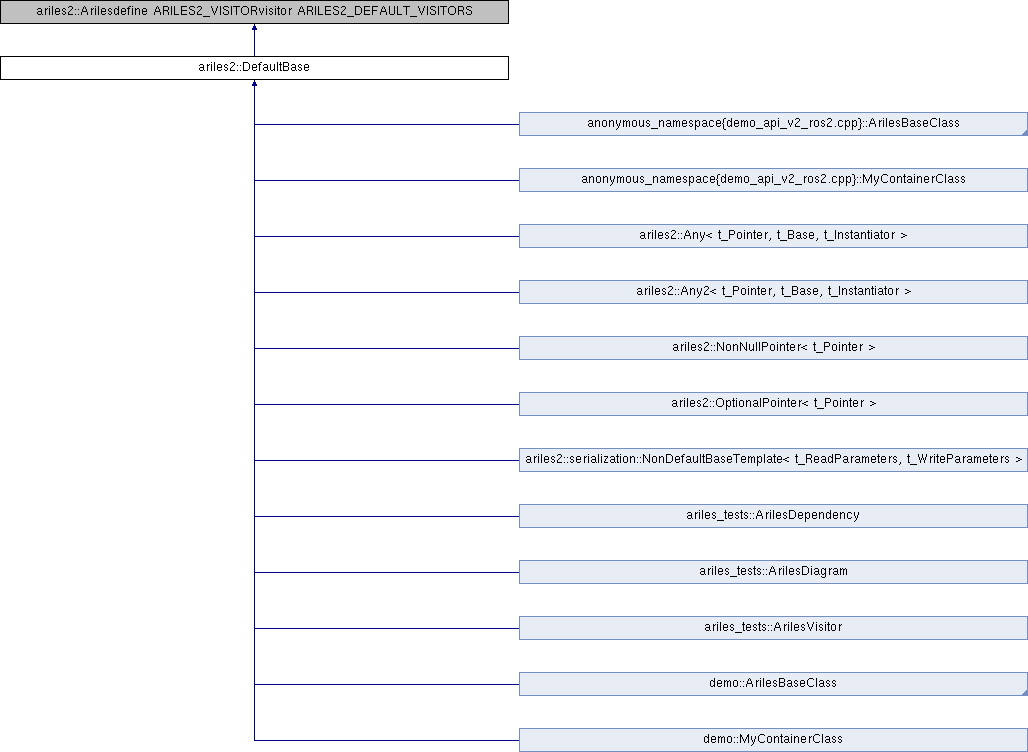The height and width of the screenshot is (752, 1028).
Task: Open the ariles2::DefaultBase node
Action: (254, 68)
